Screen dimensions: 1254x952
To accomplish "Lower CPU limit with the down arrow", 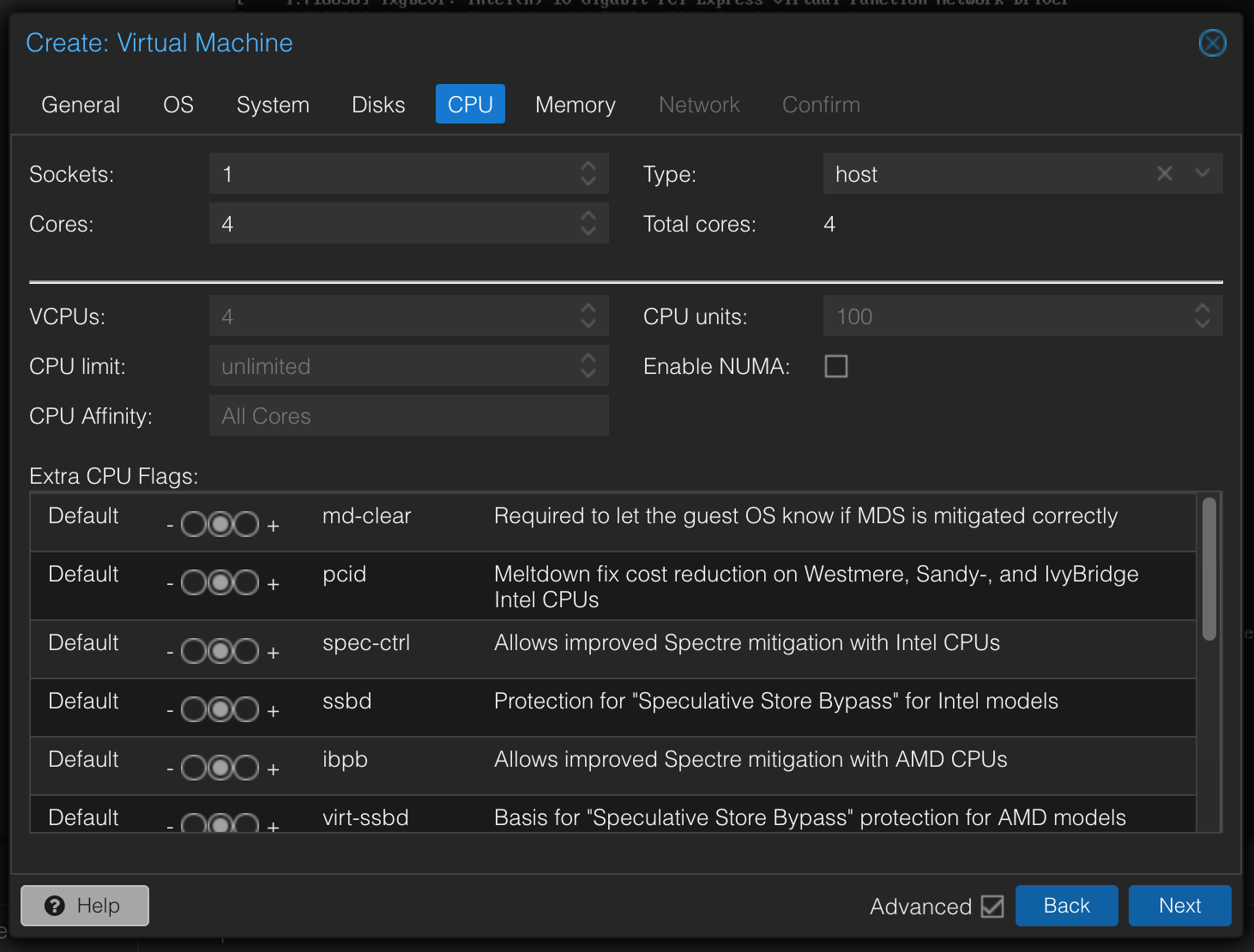I will 588,373.
